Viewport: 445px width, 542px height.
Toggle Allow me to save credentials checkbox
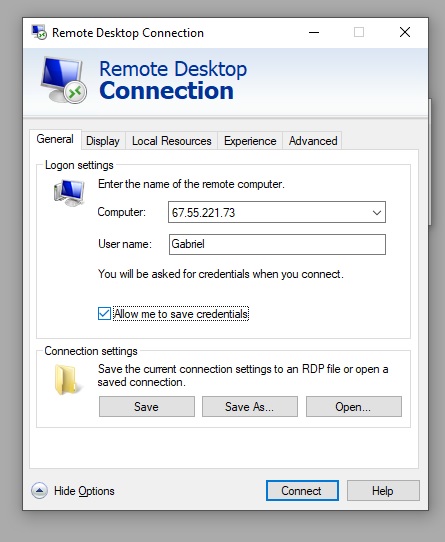[104, 314]
